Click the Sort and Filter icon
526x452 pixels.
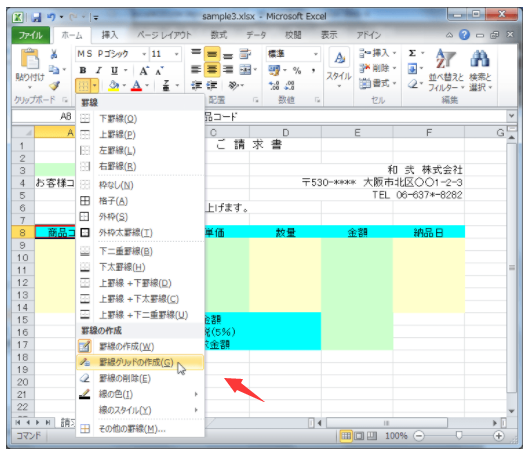point(445,59)
